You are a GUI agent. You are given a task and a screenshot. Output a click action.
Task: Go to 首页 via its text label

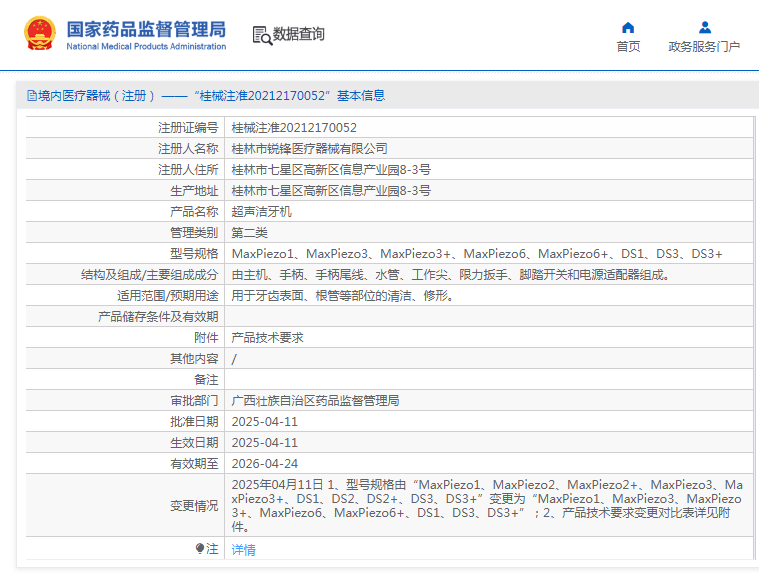(x=628, y=47)
